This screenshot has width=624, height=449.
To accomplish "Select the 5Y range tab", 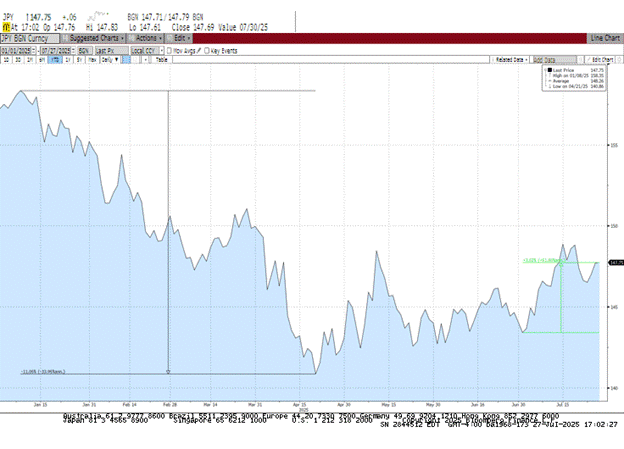I will (80, 60).
